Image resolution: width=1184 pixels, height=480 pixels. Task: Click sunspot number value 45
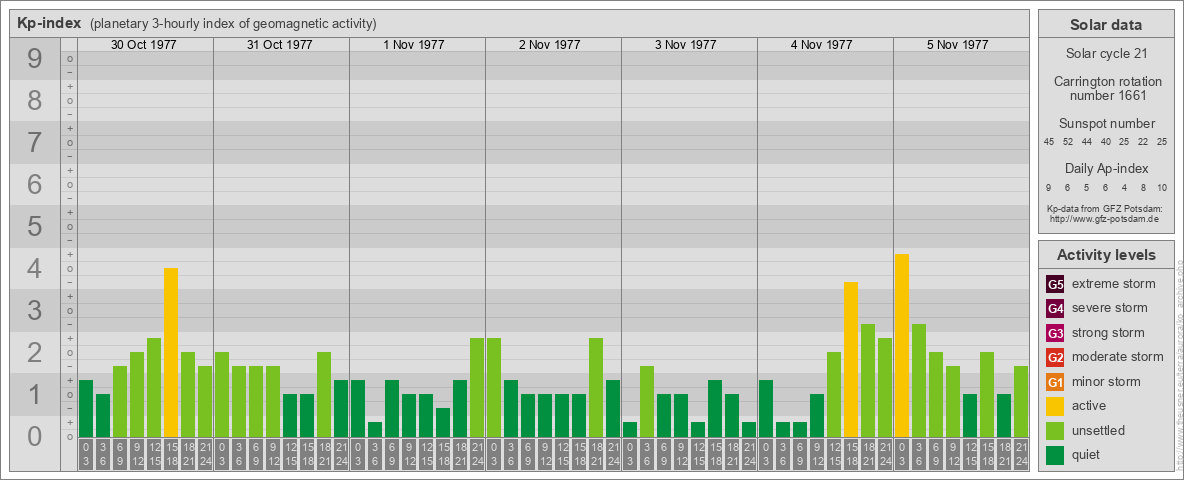click(x=1049, y=142)
